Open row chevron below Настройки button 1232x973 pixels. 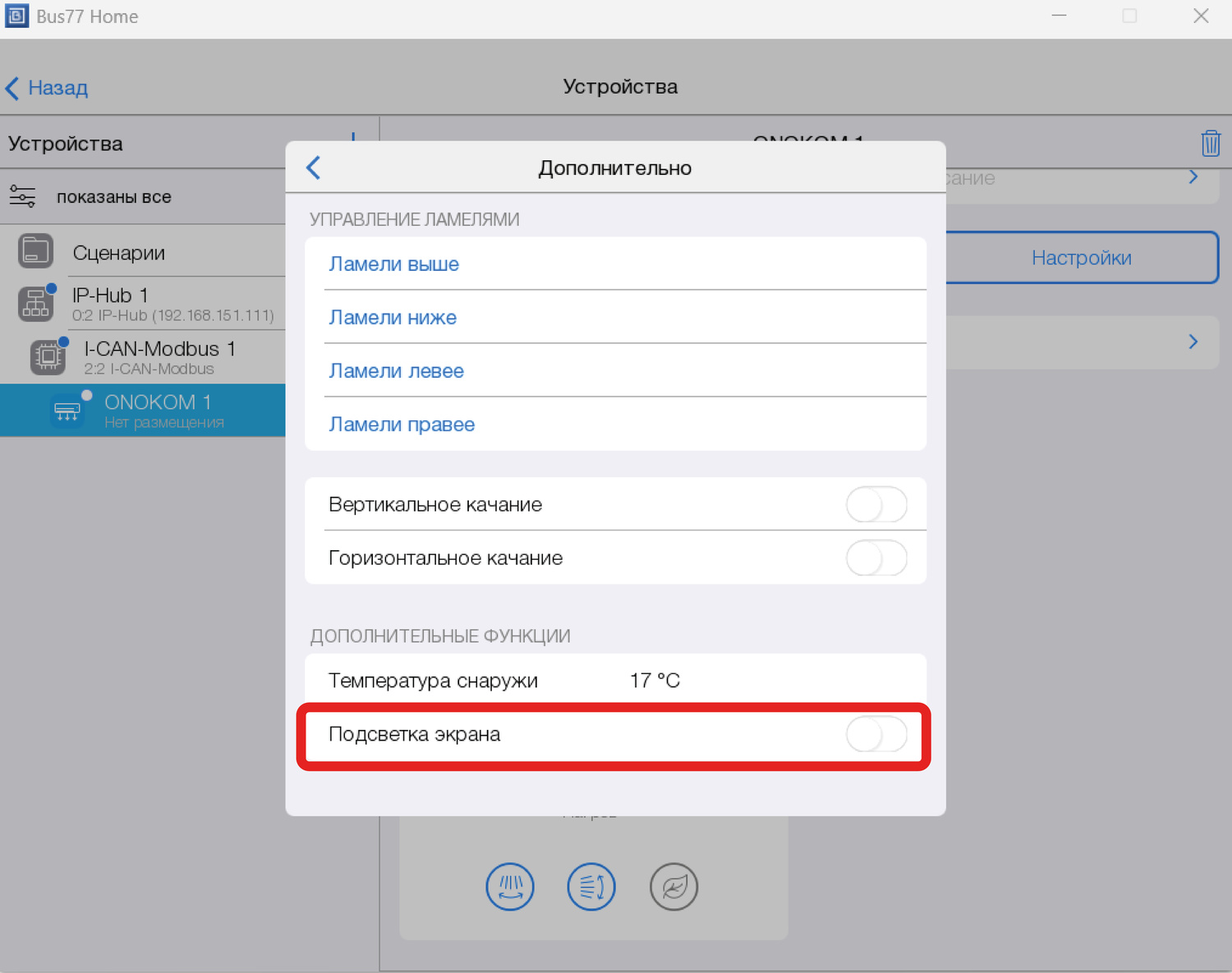tap(1193, 342)
